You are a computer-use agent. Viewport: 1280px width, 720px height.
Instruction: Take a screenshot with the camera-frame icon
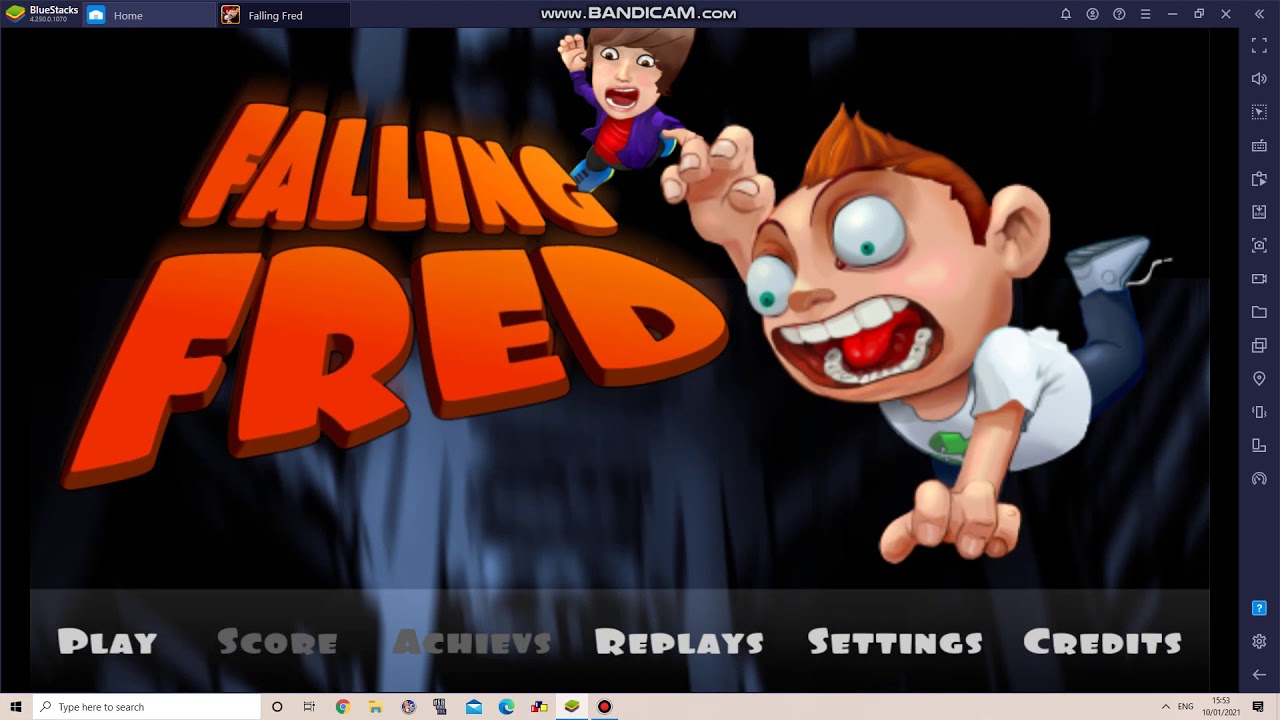(x=1259, y=245)
